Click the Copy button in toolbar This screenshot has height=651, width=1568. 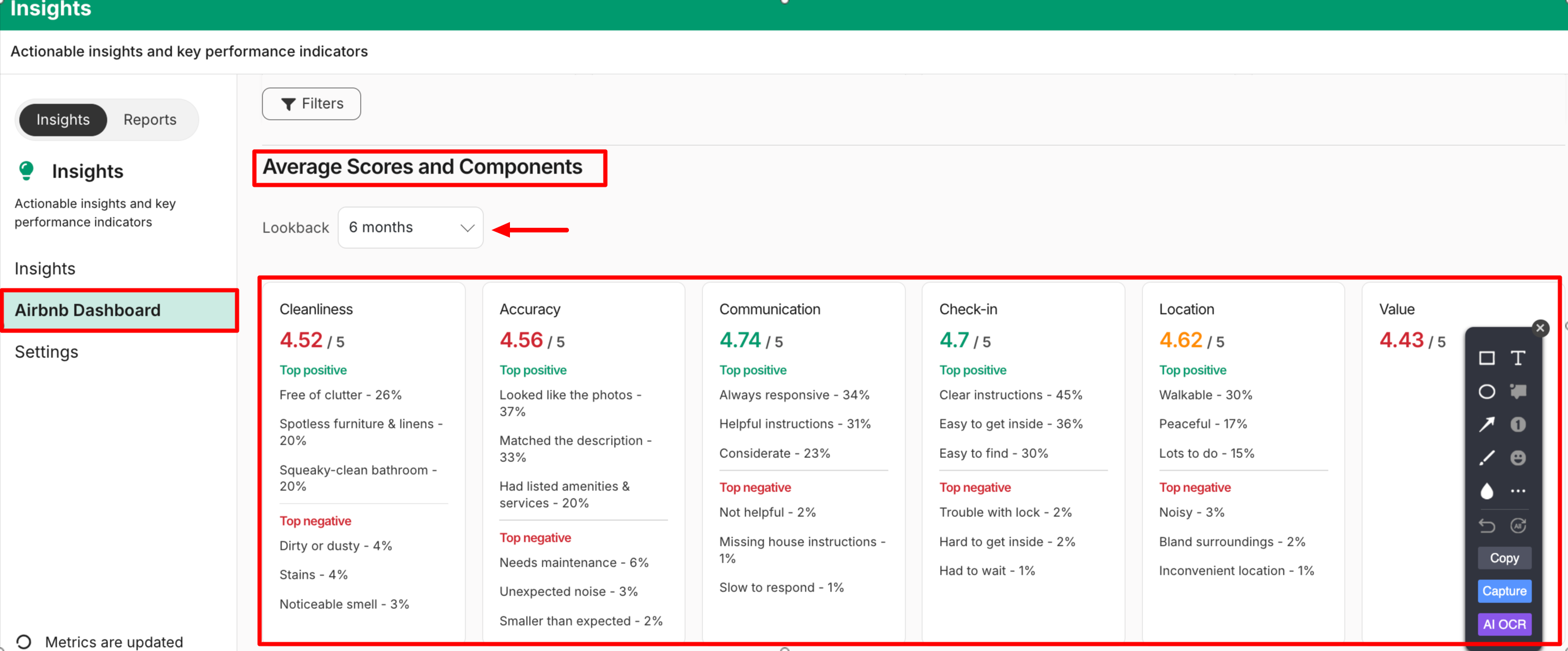pyautogui.click(x=1504, y=558)
